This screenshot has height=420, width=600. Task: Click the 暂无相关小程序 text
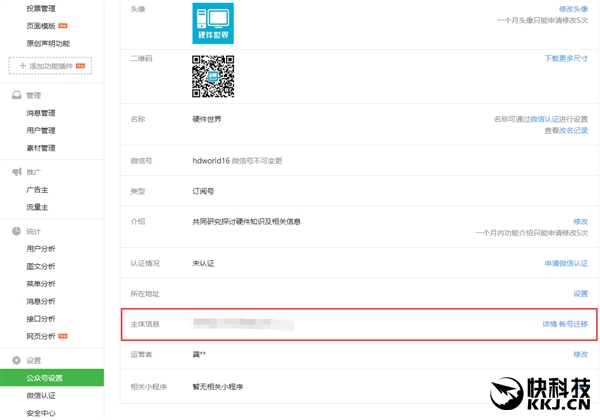[x=218, y=387]
